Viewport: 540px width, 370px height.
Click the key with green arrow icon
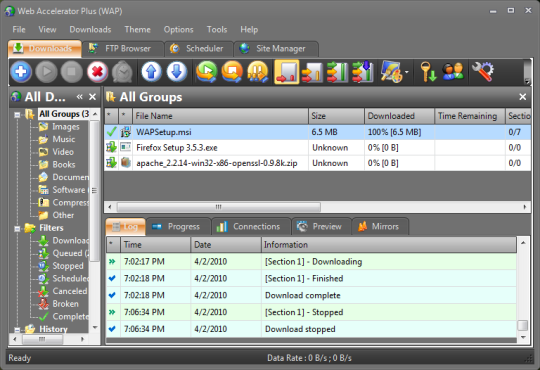coord(428,72)
